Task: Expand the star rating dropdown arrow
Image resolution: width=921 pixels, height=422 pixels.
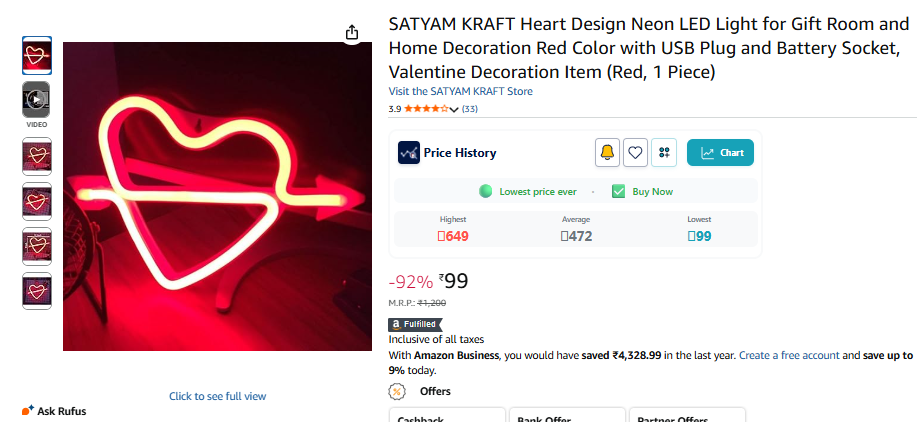Action: (x=454, y=109)
